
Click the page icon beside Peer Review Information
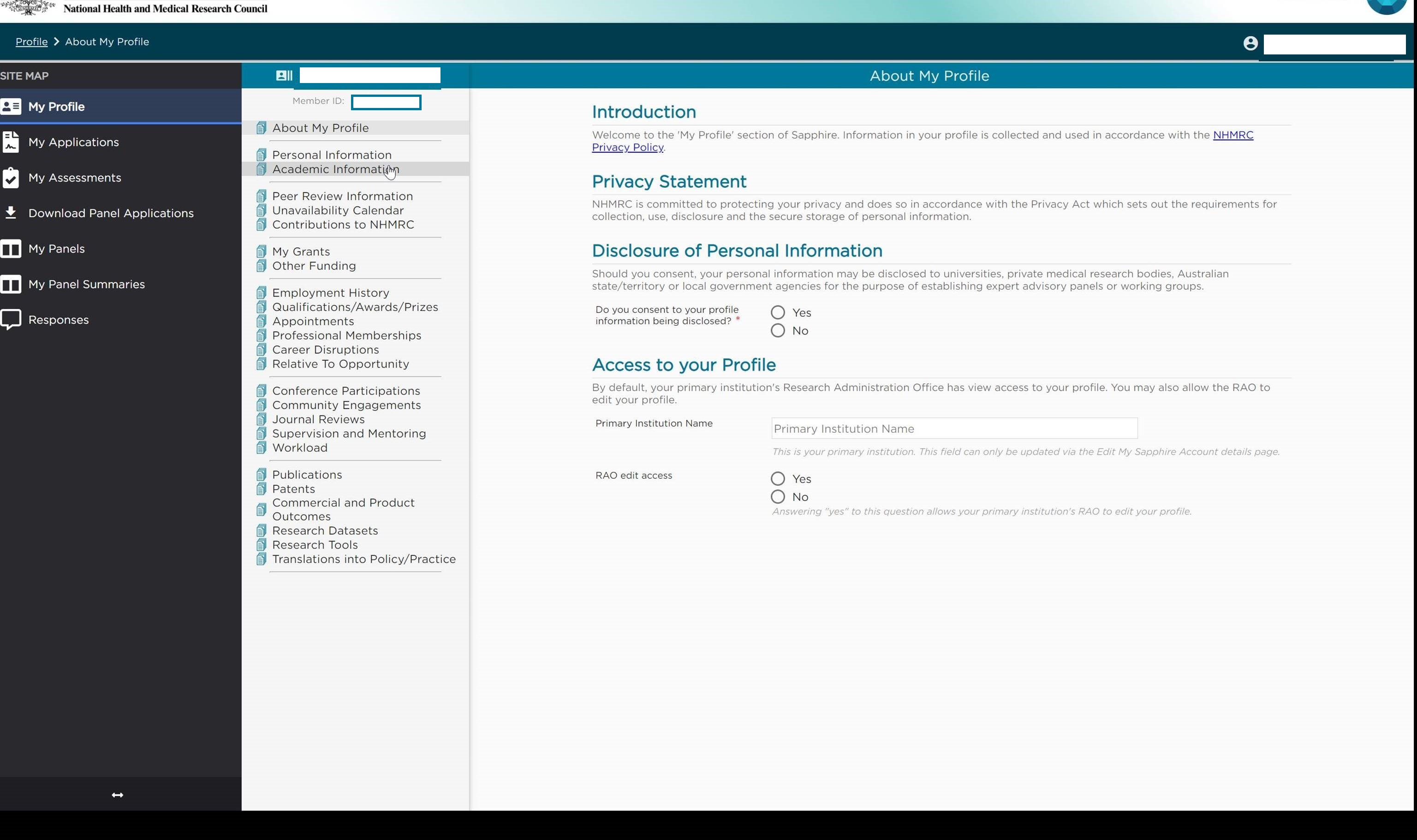[261, 197]
